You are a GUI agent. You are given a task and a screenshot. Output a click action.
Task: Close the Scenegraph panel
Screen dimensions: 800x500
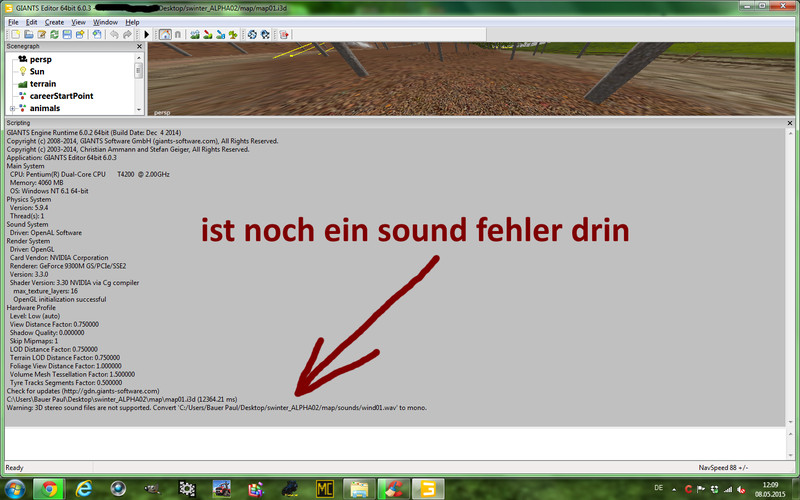pyautogui.click(x=138, y=47)
